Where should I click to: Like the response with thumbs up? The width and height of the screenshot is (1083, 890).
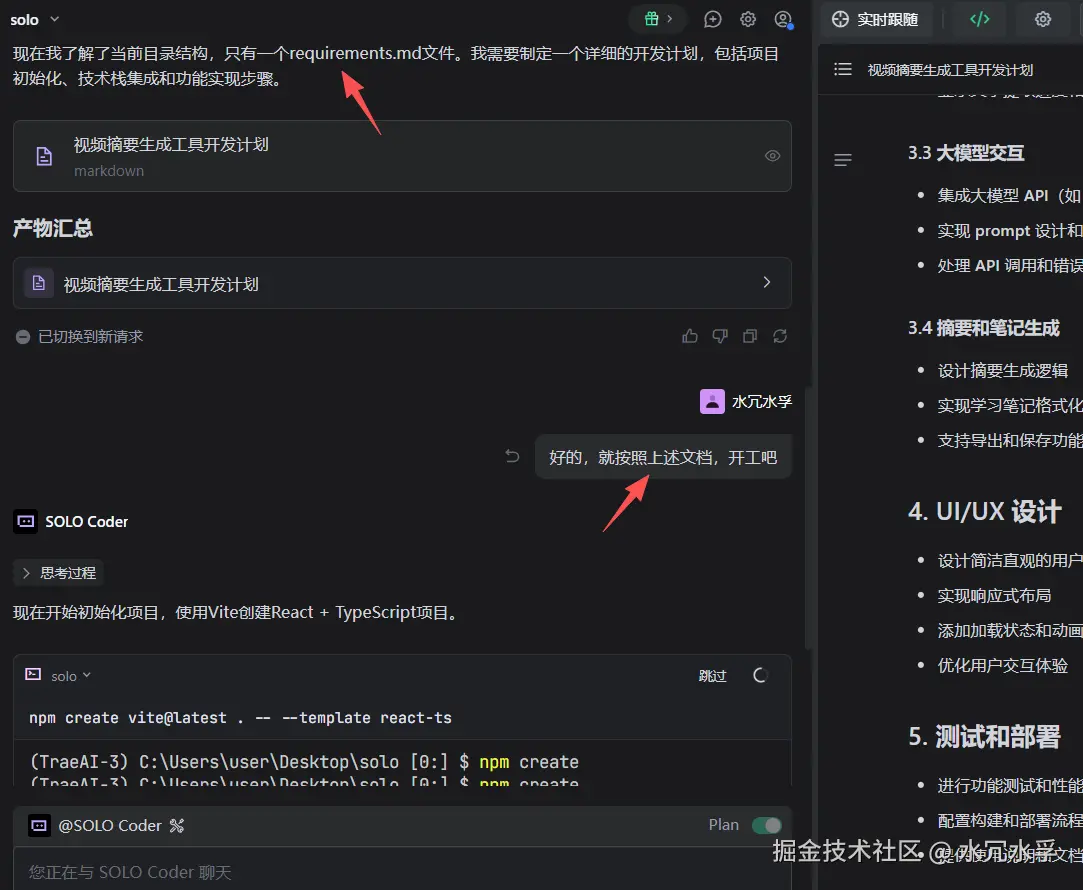[689, 336]
